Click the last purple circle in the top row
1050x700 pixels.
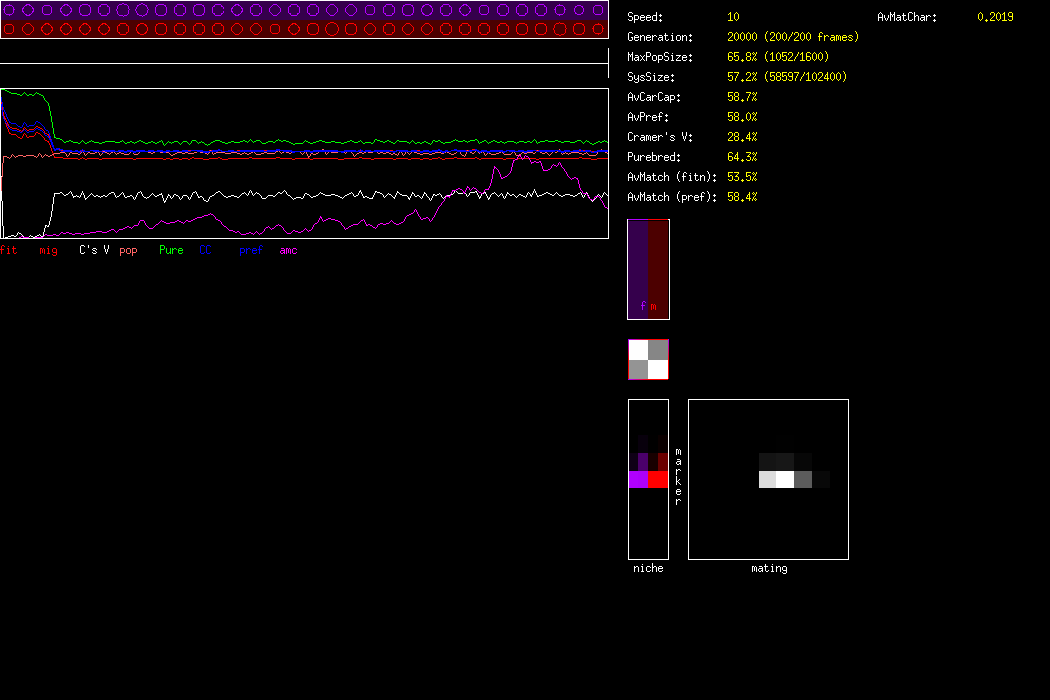point(598,10)
